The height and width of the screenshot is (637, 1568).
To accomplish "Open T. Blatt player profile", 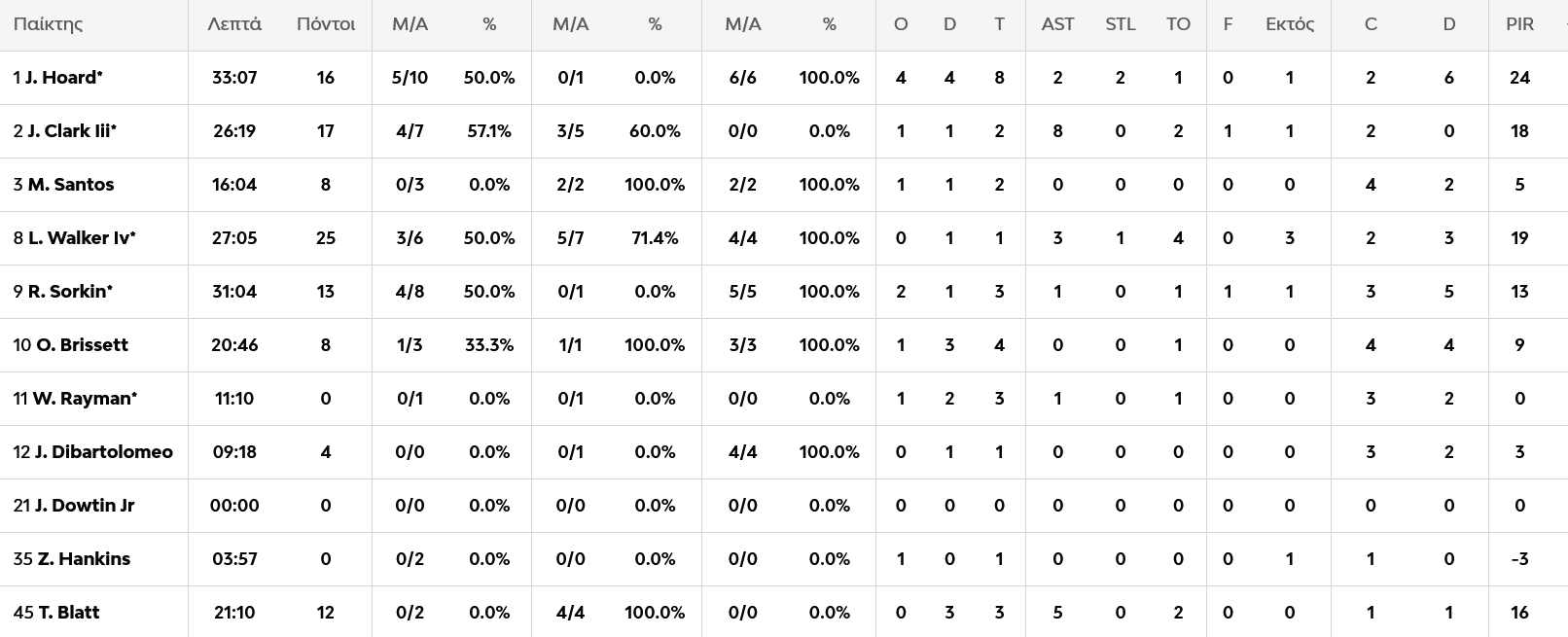I will 68,613.
